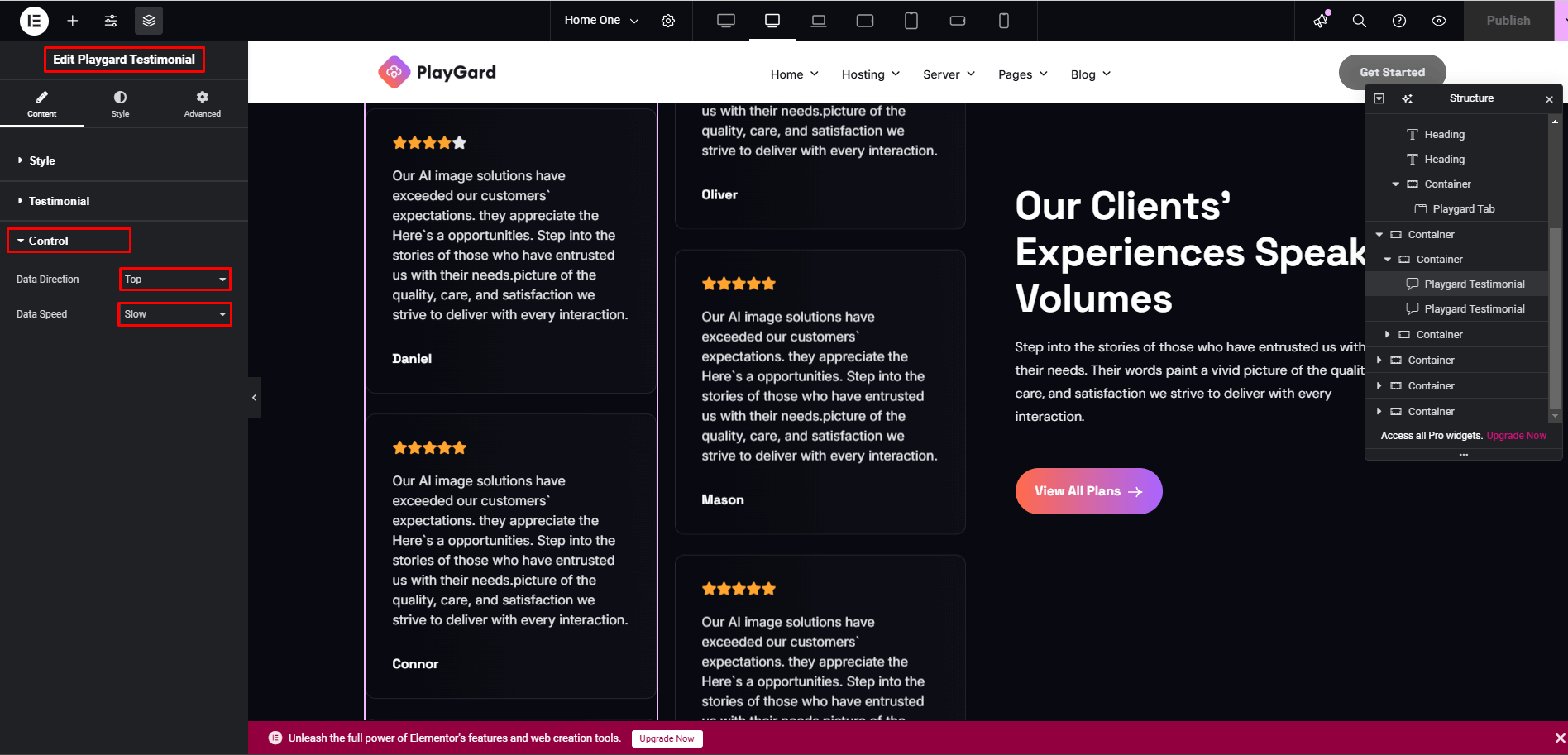This screenshot has width=1568, height=755.
Task: Open Site Settings sliders icon
Action: [111, 21]
